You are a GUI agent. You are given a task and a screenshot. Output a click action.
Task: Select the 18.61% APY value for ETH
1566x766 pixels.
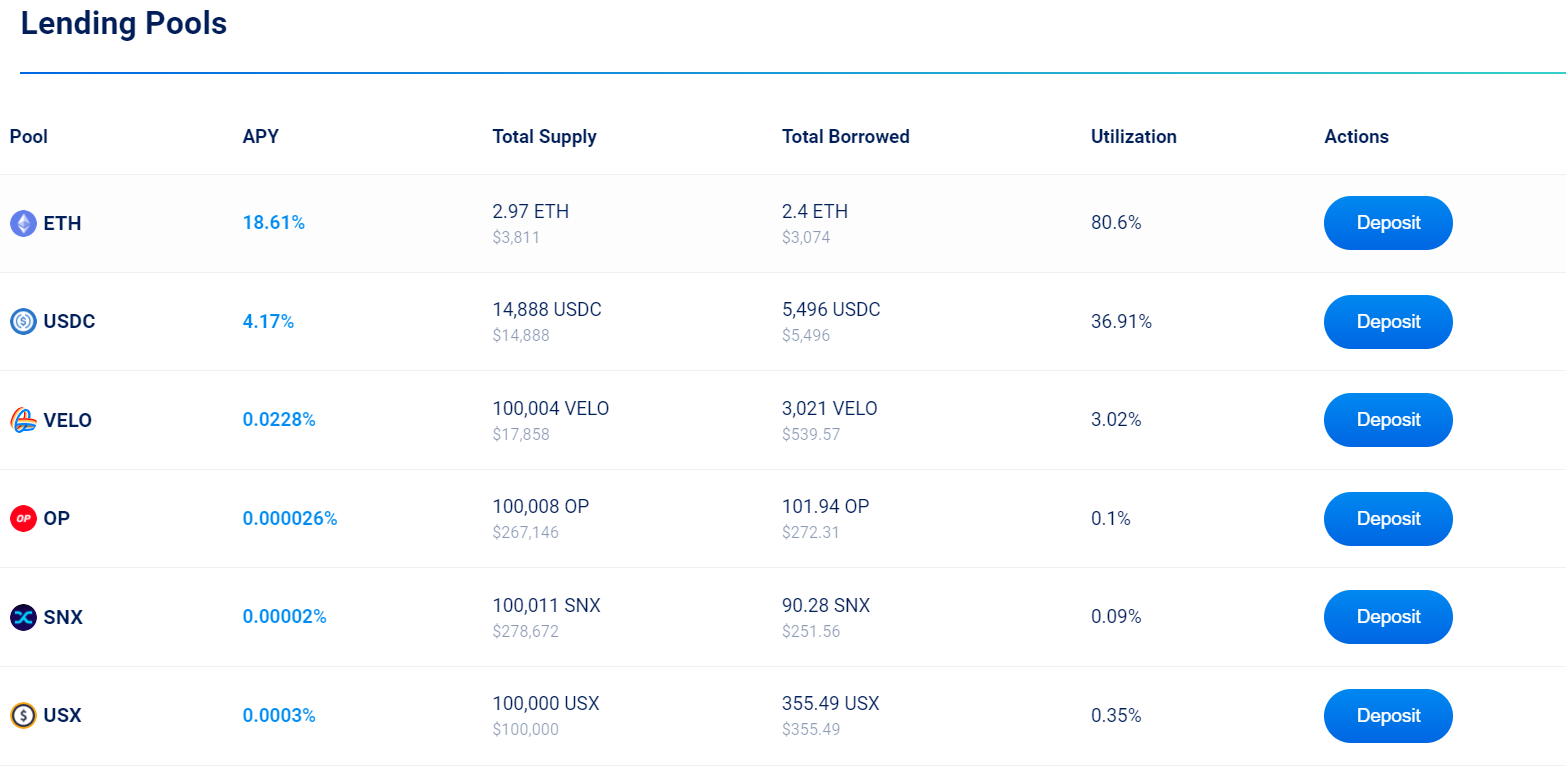point(273,223)
